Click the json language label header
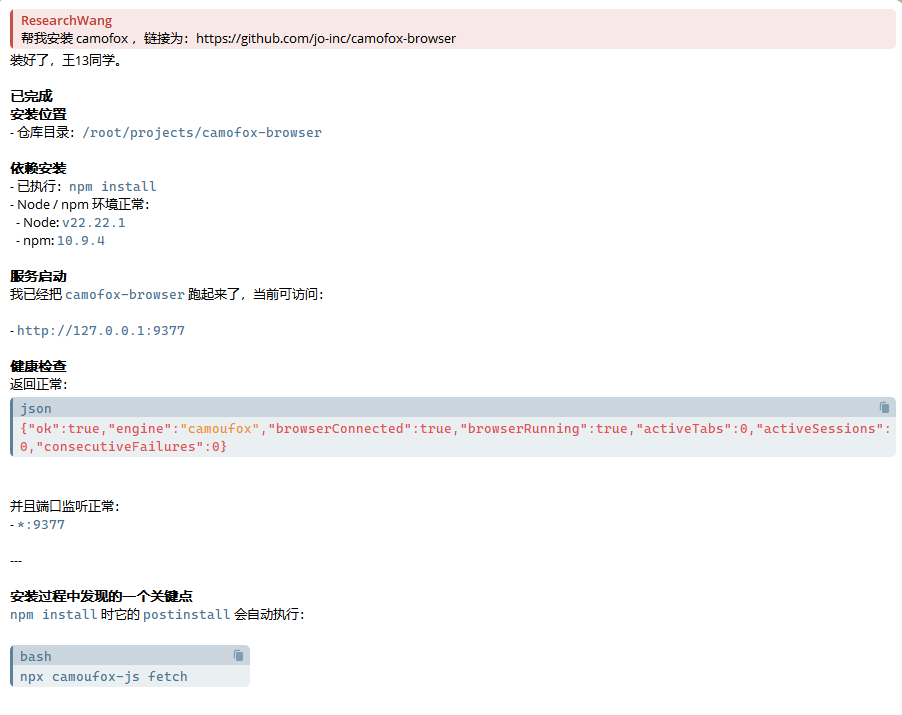 click(36, 408)
